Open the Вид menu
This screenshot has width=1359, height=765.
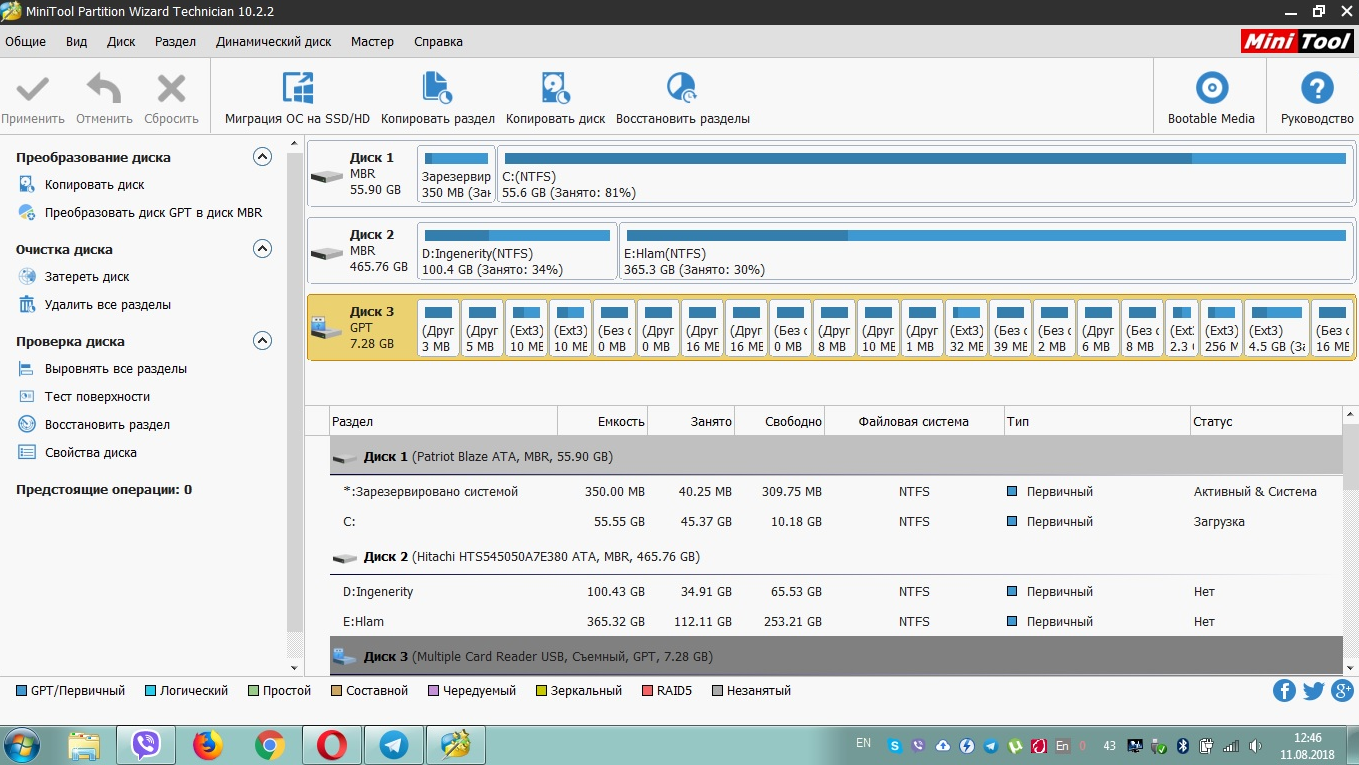tap(76, 42)
